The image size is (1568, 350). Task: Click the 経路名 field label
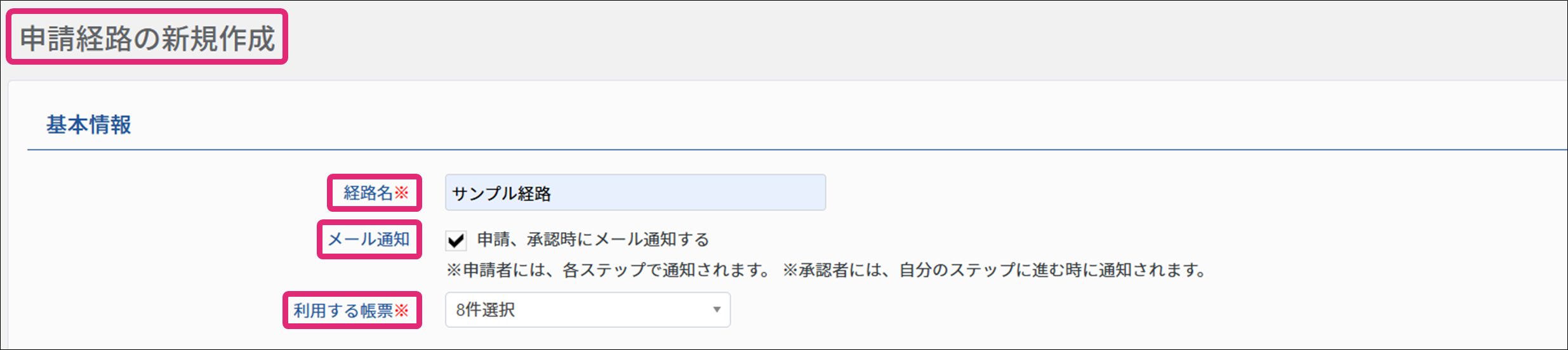pos(368,193)
